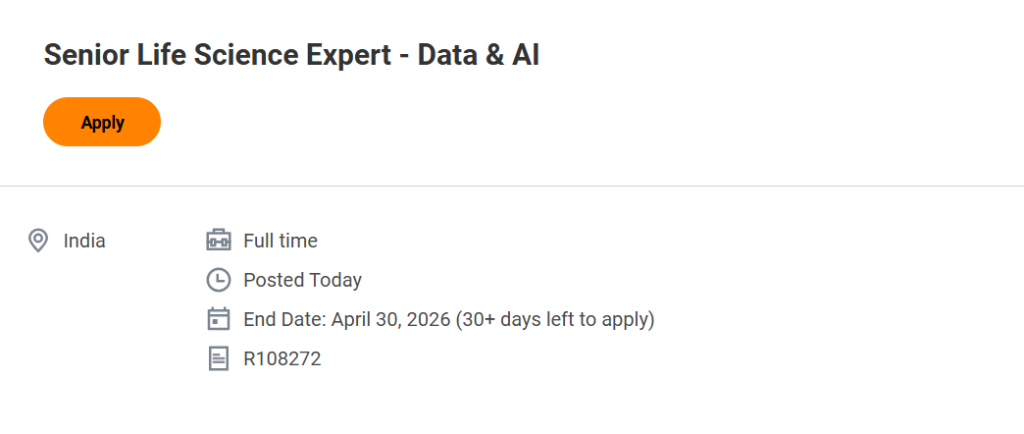The image size is (1024, 434).
Task: Click the location pin icon
Action: click(x=38, y=241)
